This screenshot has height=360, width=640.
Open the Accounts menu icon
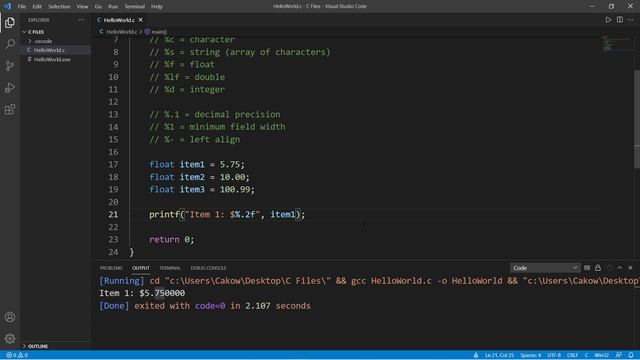tap(10, 317)
